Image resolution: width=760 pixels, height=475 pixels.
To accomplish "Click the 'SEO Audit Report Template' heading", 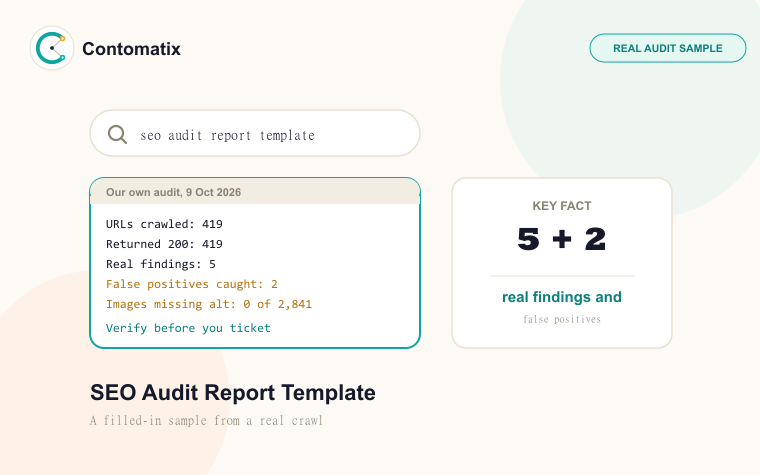I will pos(233,393).
